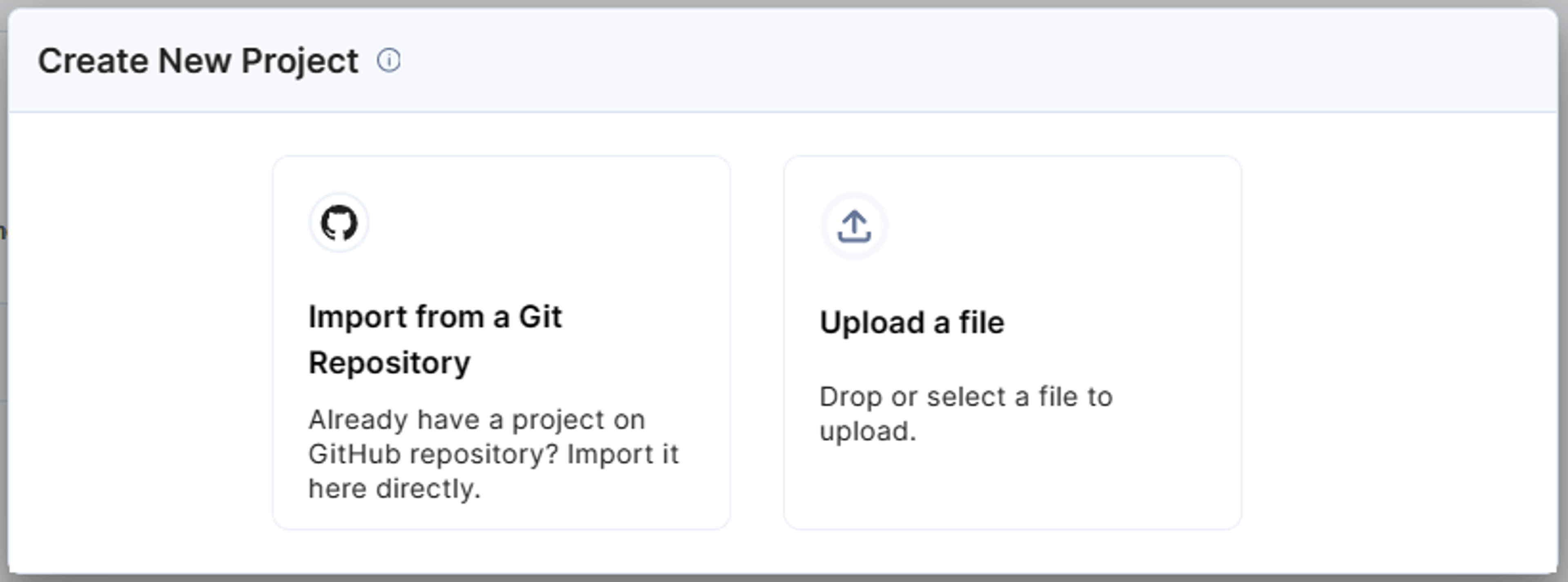Select the Upload a file heading

click(x=912, y=323)
